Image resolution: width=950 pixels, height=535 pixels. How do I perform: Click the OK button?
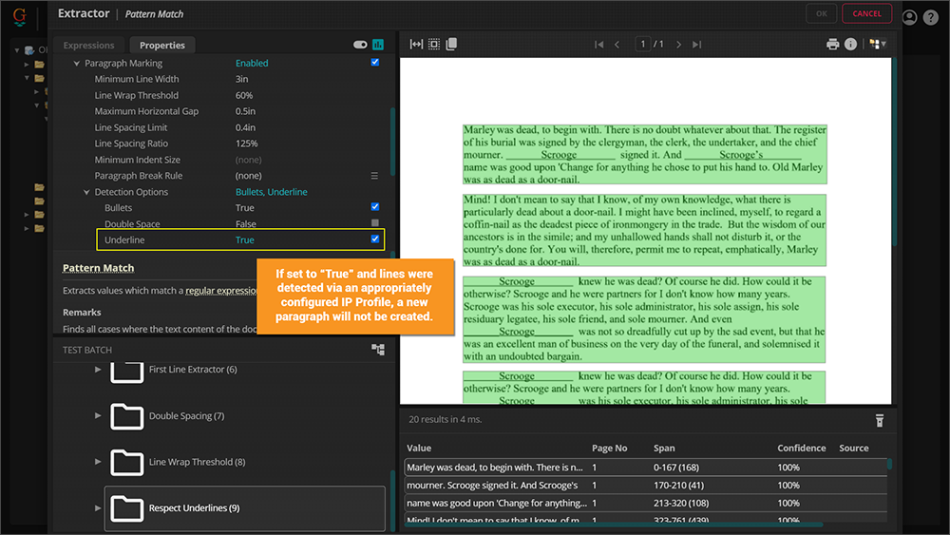tap(821, 13)
